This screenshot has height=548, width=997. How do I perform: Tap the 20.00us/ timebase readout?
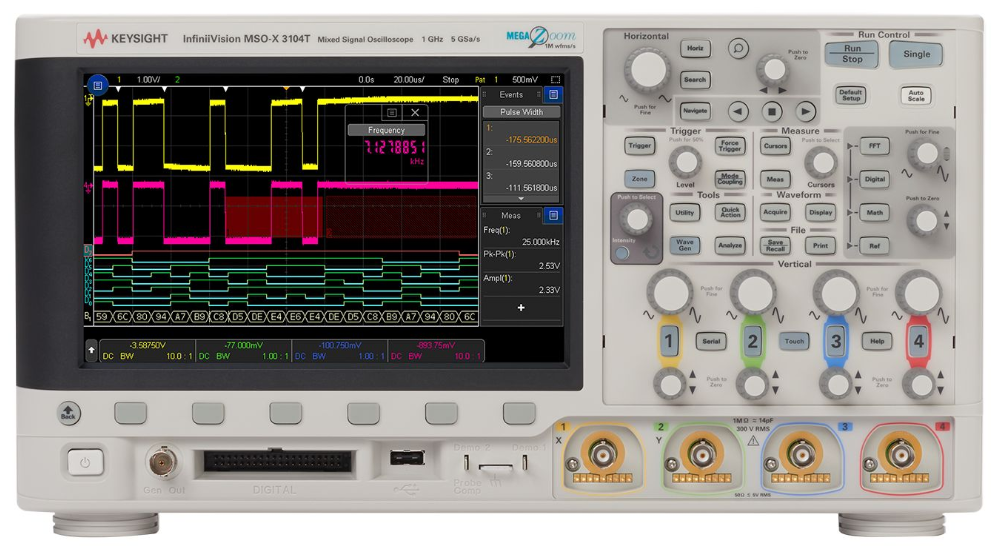(409, 79)
